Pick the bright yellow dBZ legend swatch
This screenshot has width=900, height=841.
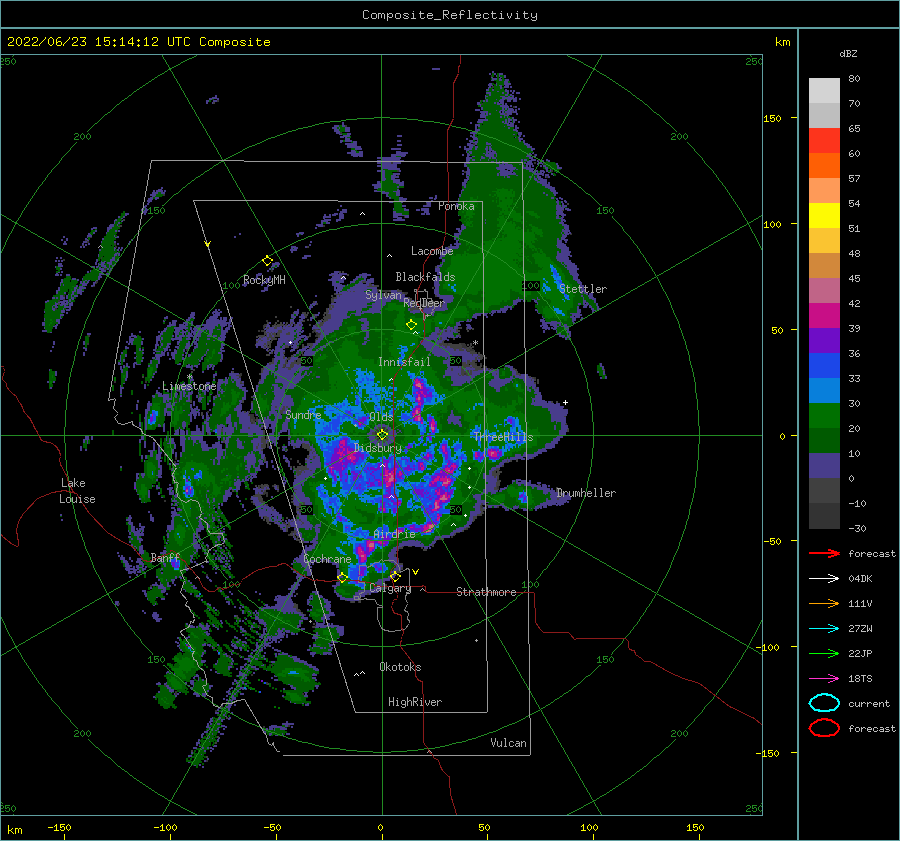pos(824,216)
